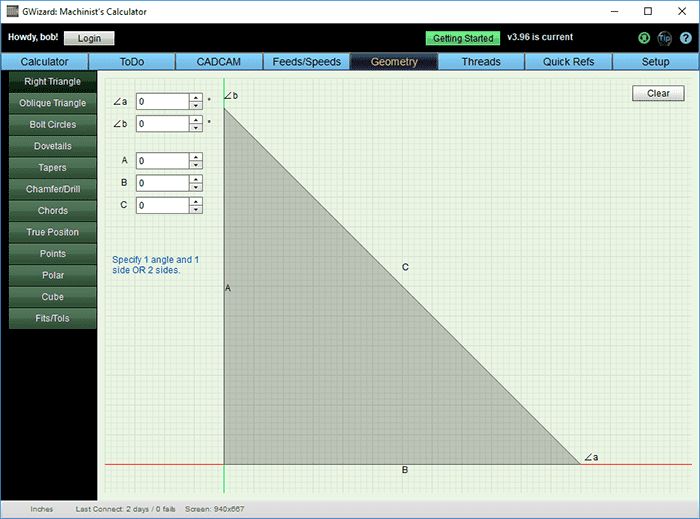Image resolution: width=700 pixels, height=519 pixels.
Task: Open the Polar calculator
Action: [53, 275]
